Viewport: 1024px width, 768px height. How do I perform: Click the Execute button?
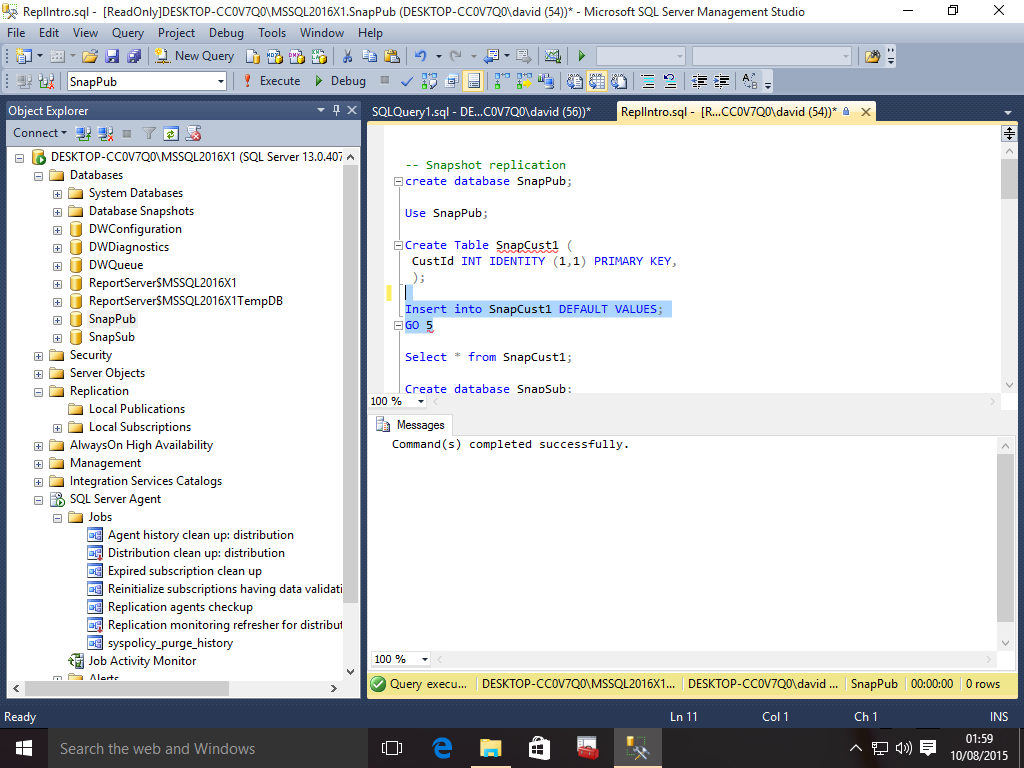click(x=271, y=81)
